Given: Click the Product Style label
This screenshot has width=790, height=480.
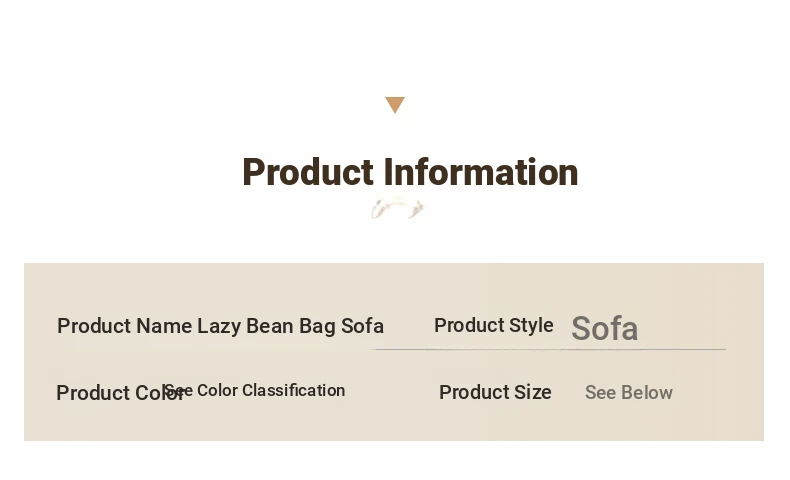Looking at the screenshot, I should pos(494,325).
